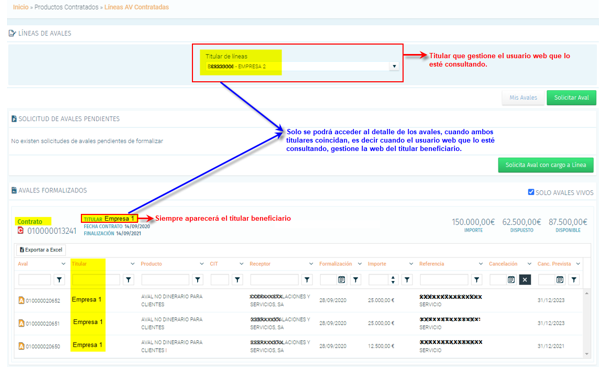
Task: Click the Solicitar Aval button
Action: pyautogui.click(x=571, y=98)
